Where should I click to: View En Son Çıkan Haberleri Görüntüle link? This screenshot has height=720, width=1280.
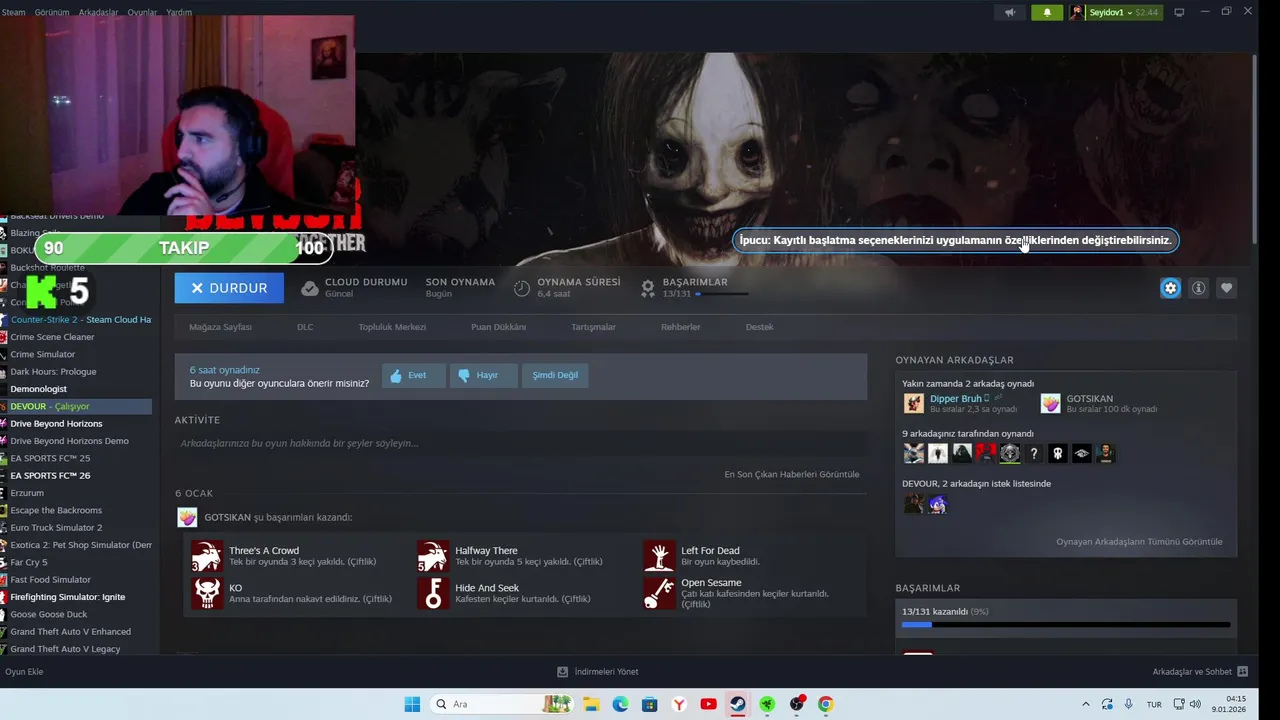click(792, 474)
